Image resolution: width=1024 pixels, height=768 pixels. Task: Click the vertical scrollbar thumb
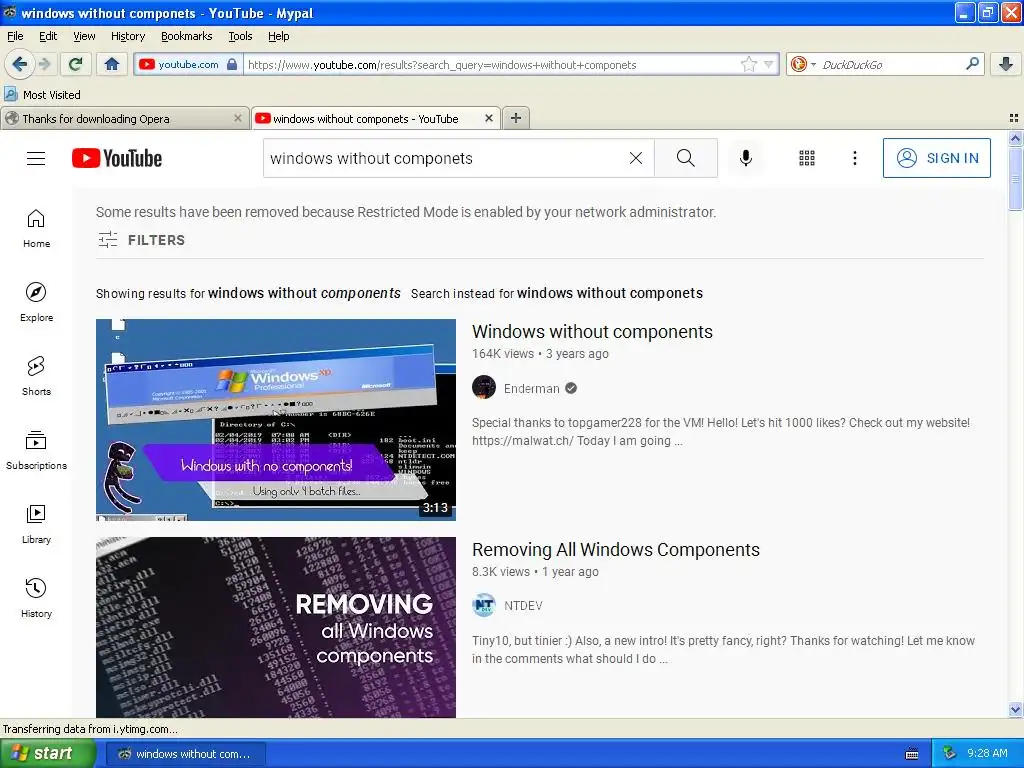[x=1015, y=178]
